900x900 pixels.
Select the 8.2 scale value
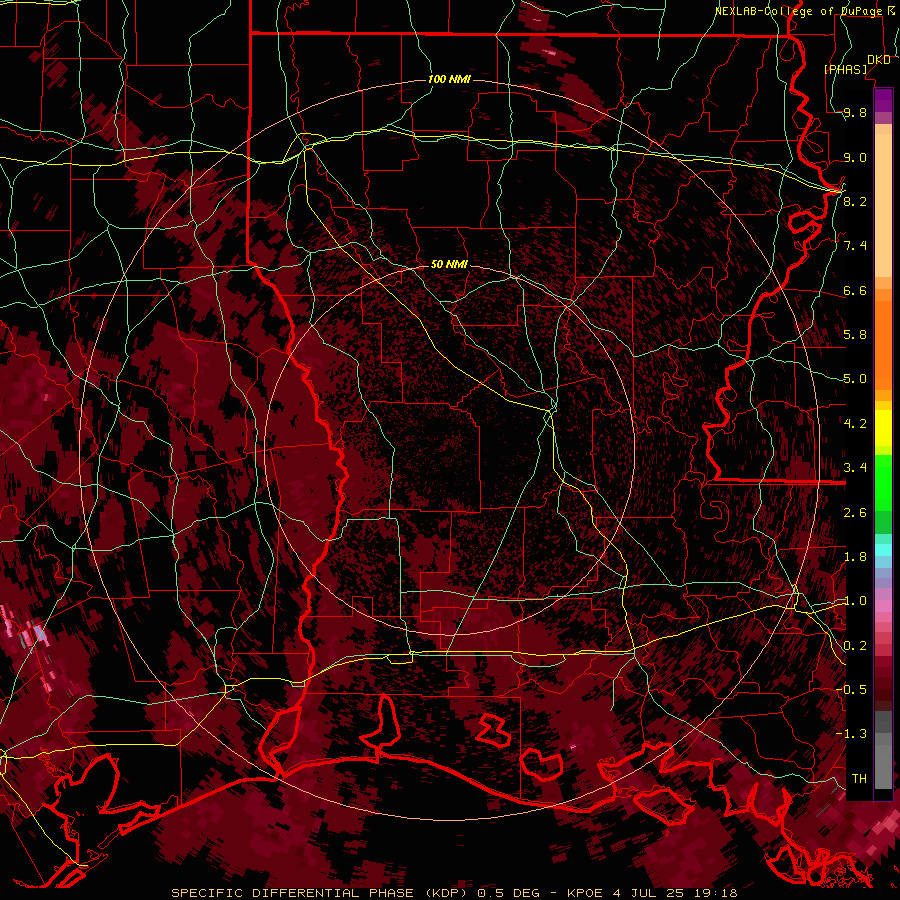tap(855, 201)
